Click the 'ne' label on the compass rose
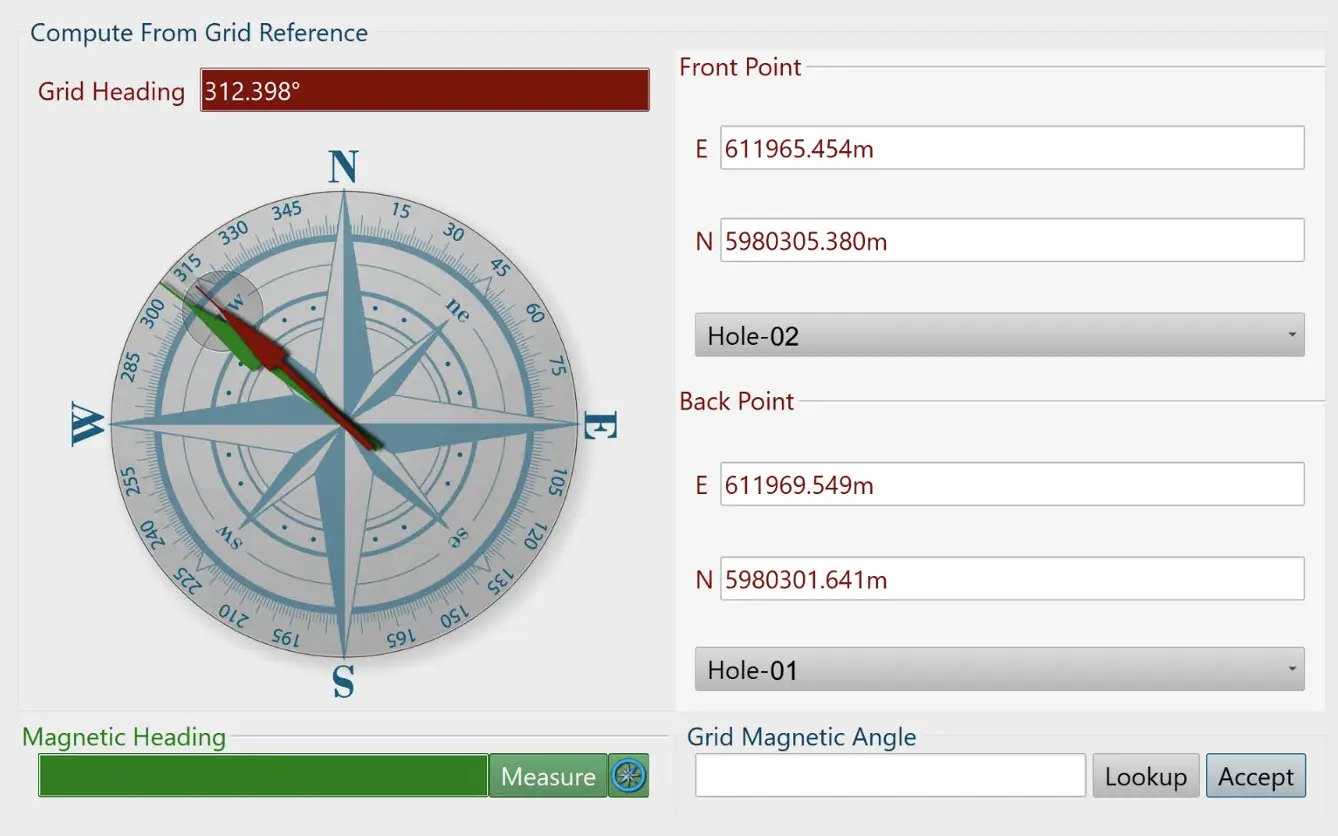The height and width of the screenshot is (836, 1338). point(456,309)
